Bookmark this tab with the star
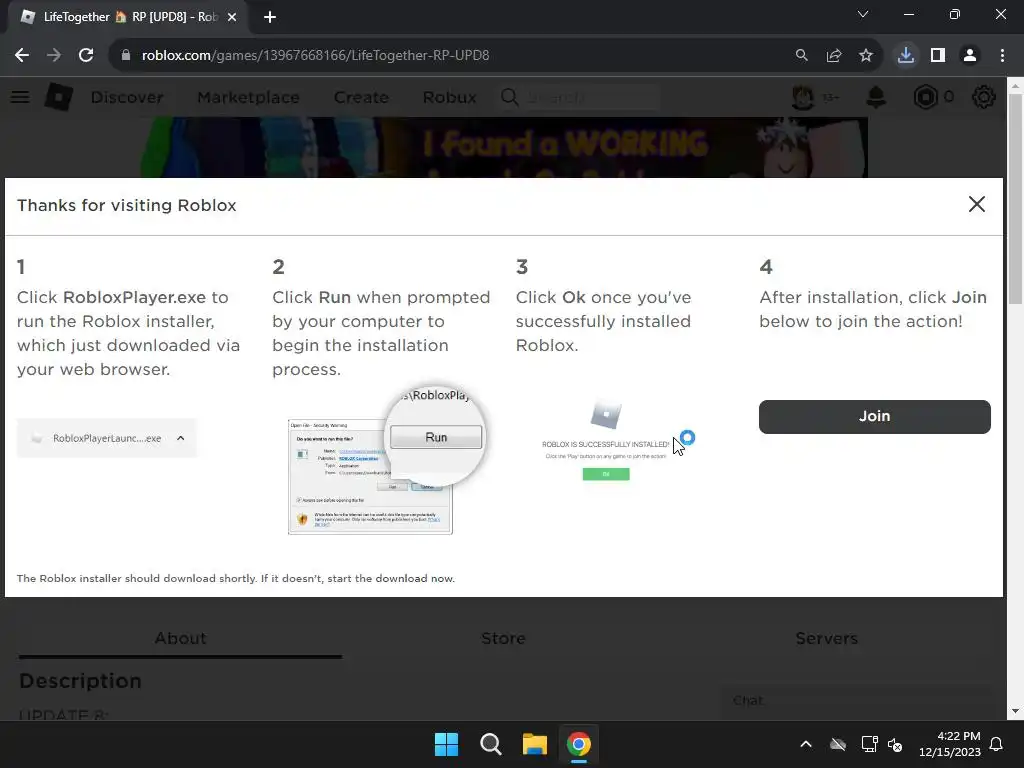The width and height of the screenshot is (1024, 768). (x=866, y=56)
